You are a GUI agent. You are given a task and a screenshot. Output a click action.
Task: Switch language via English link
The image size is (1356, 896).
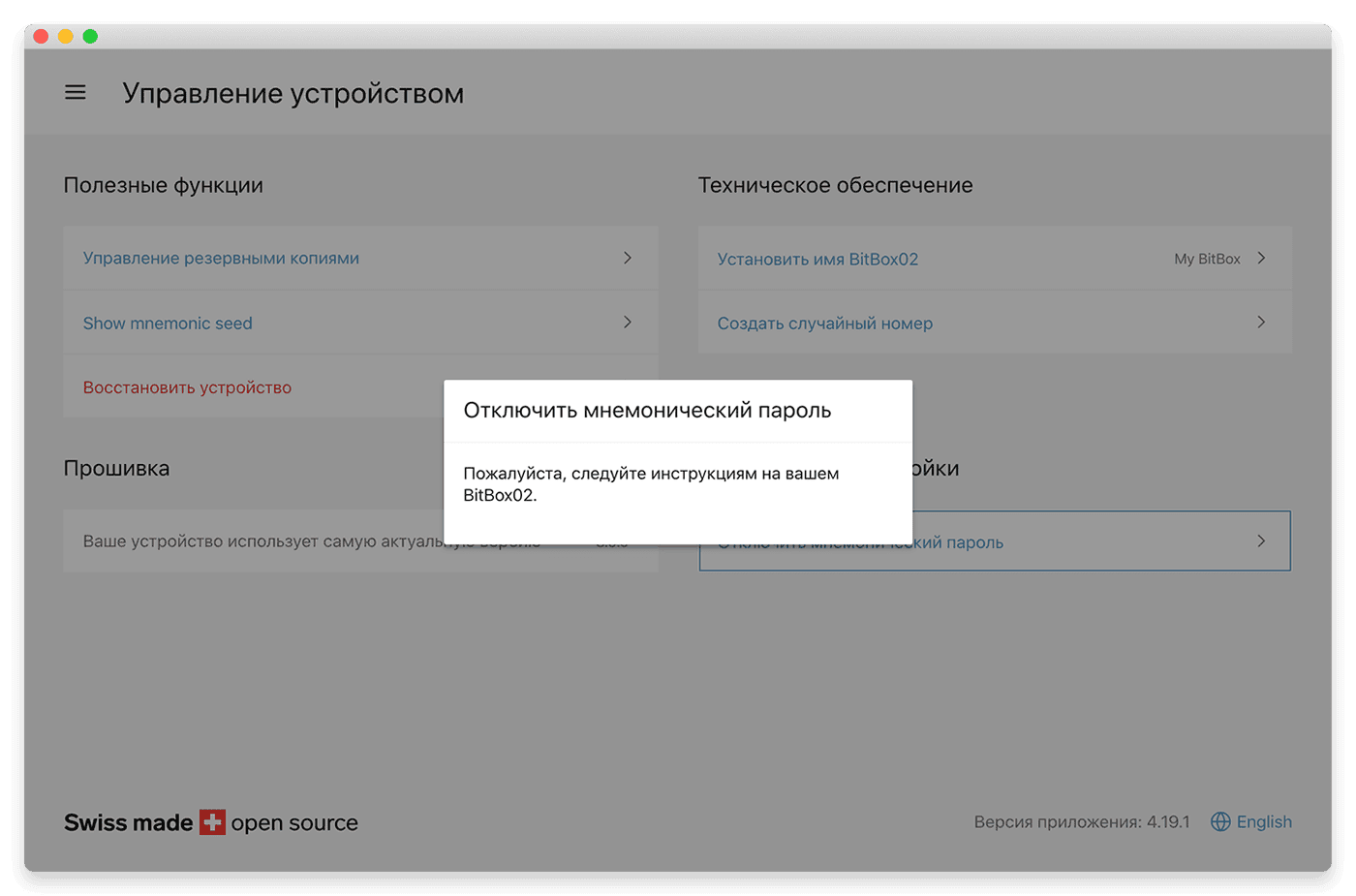[x=1264, y=821]
